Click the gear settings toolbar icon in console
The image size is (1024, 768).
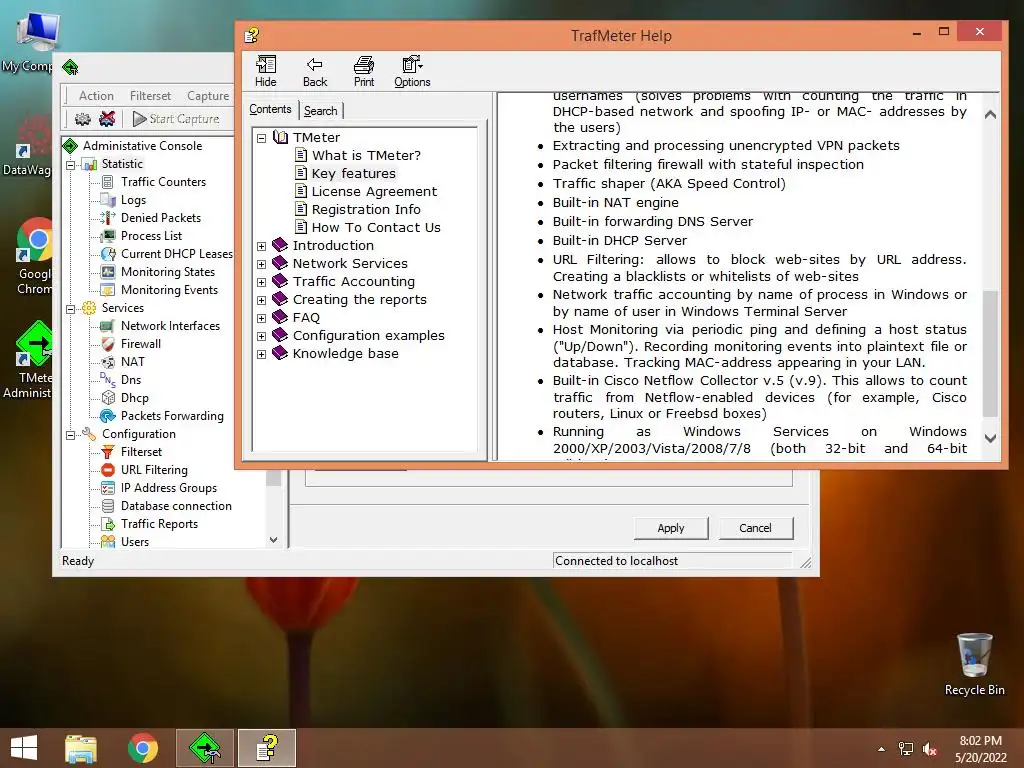coord(83,119)
